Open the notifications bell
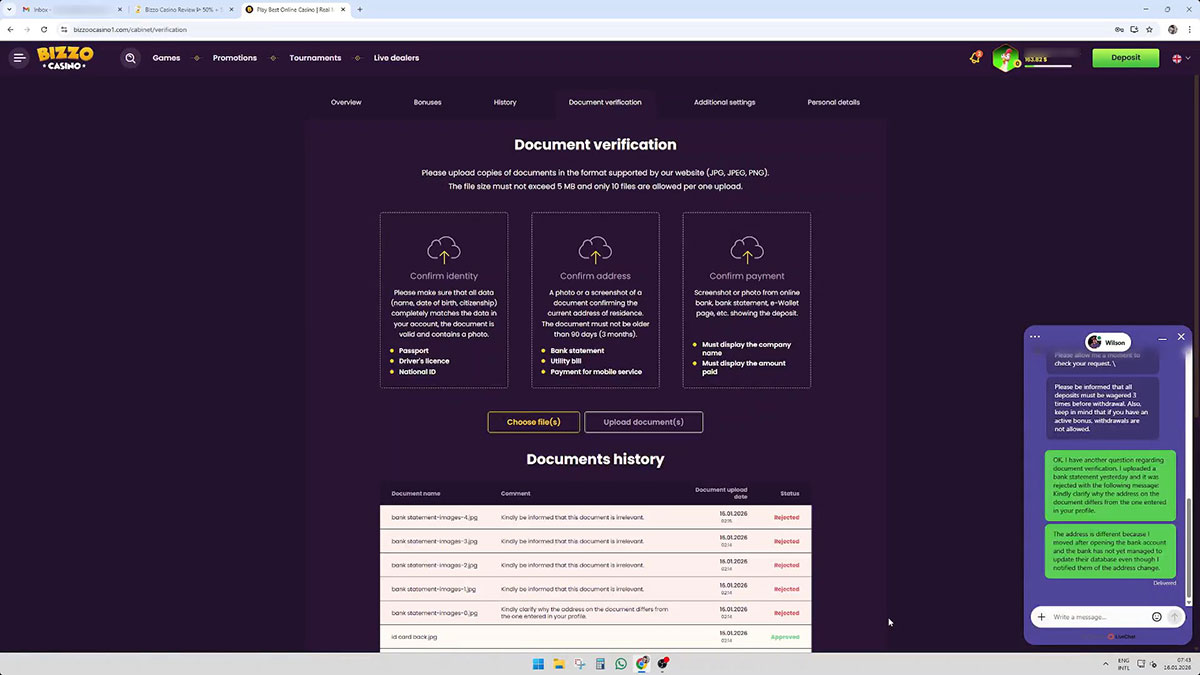 [975, 58]
